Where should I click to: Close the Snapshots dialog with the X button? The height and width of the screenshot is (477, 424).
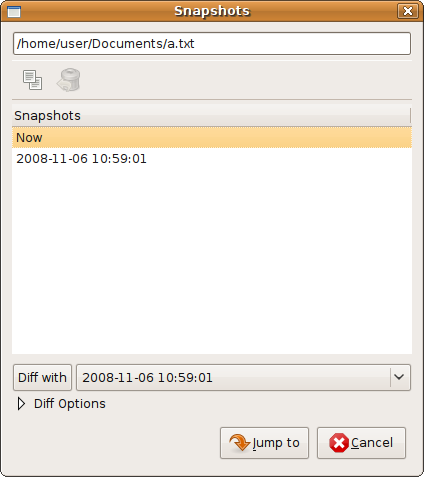(x=408, y=11)
